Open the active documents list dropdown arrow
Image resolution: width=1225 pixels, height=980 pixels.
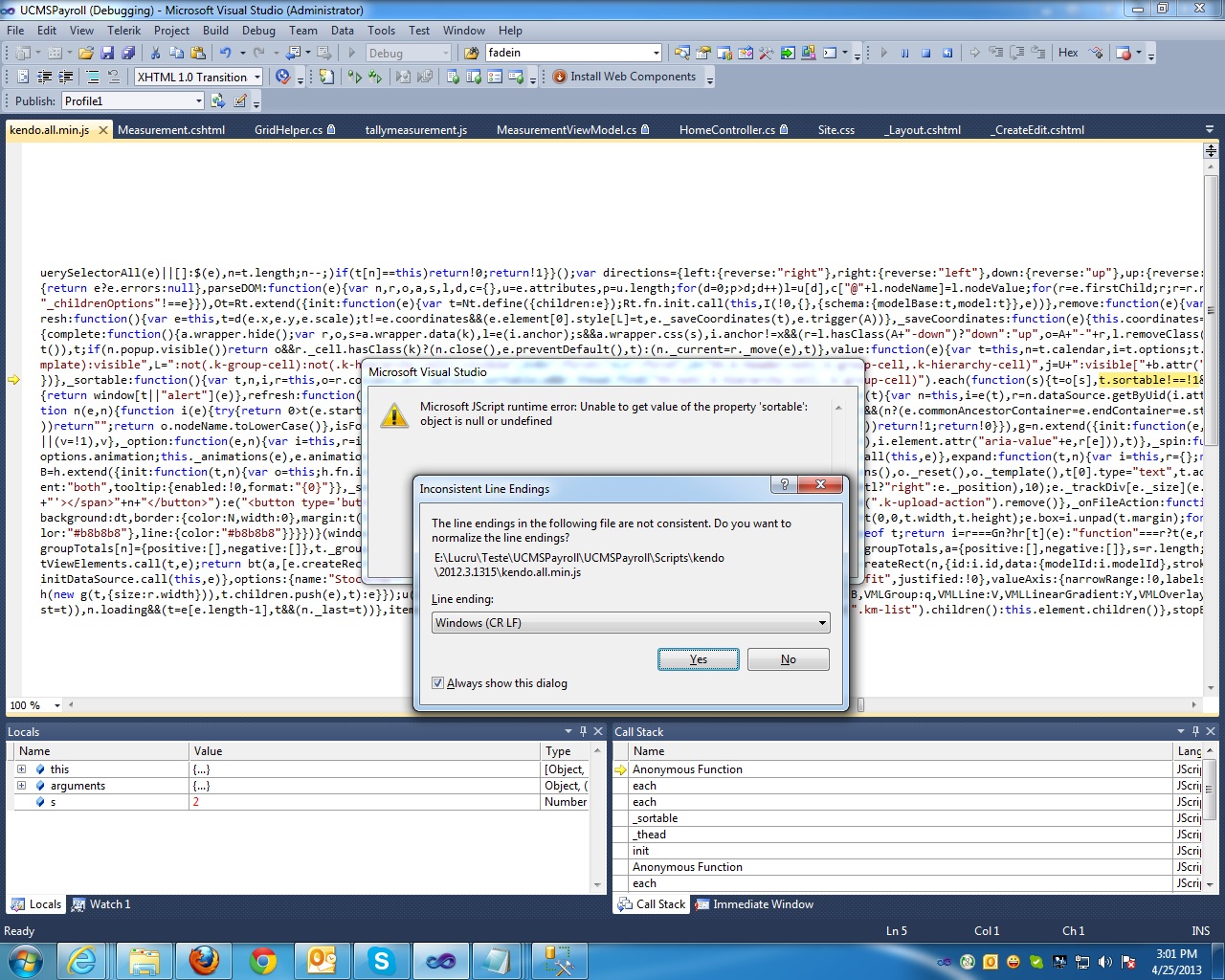[x=1210, y=130]
